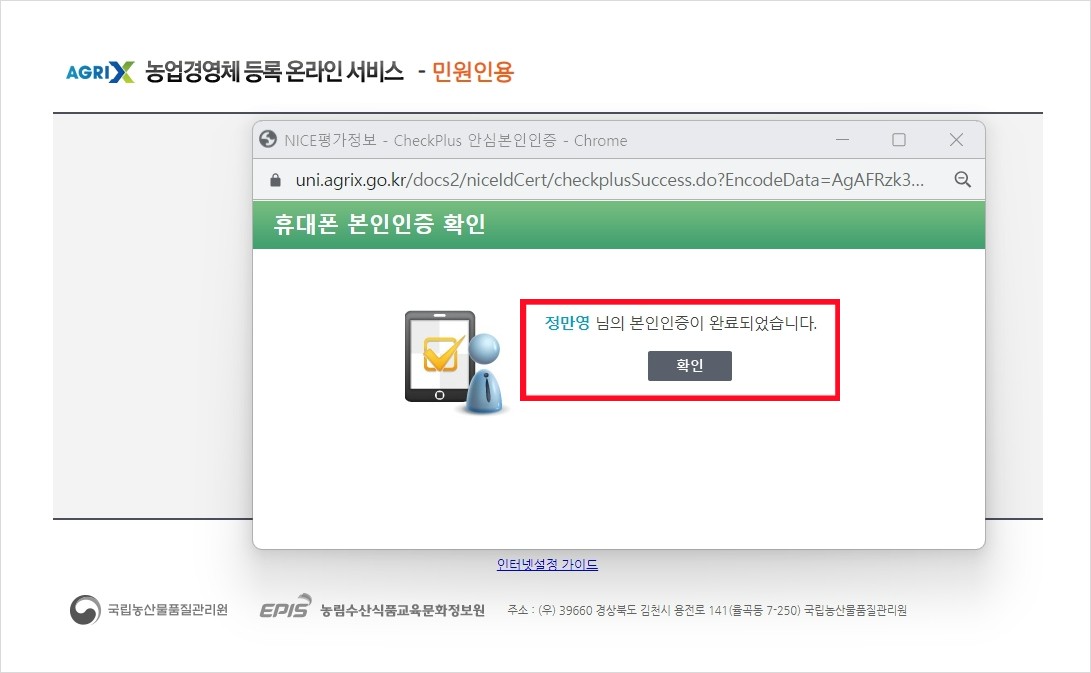Maximize the NICE평가정보 popup window
1091x673 pixels.
[x=899, y=140]
